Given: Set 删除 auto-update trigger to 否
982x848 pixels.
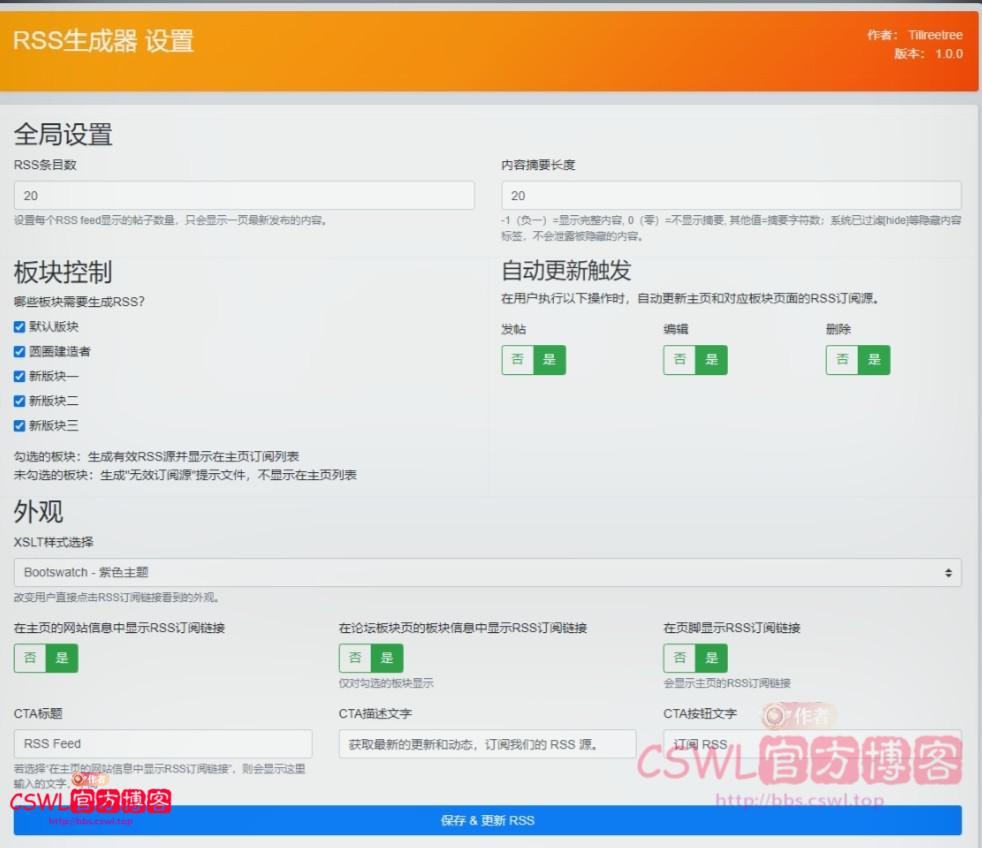Looking at the screenshot, I should click(841, 360).
